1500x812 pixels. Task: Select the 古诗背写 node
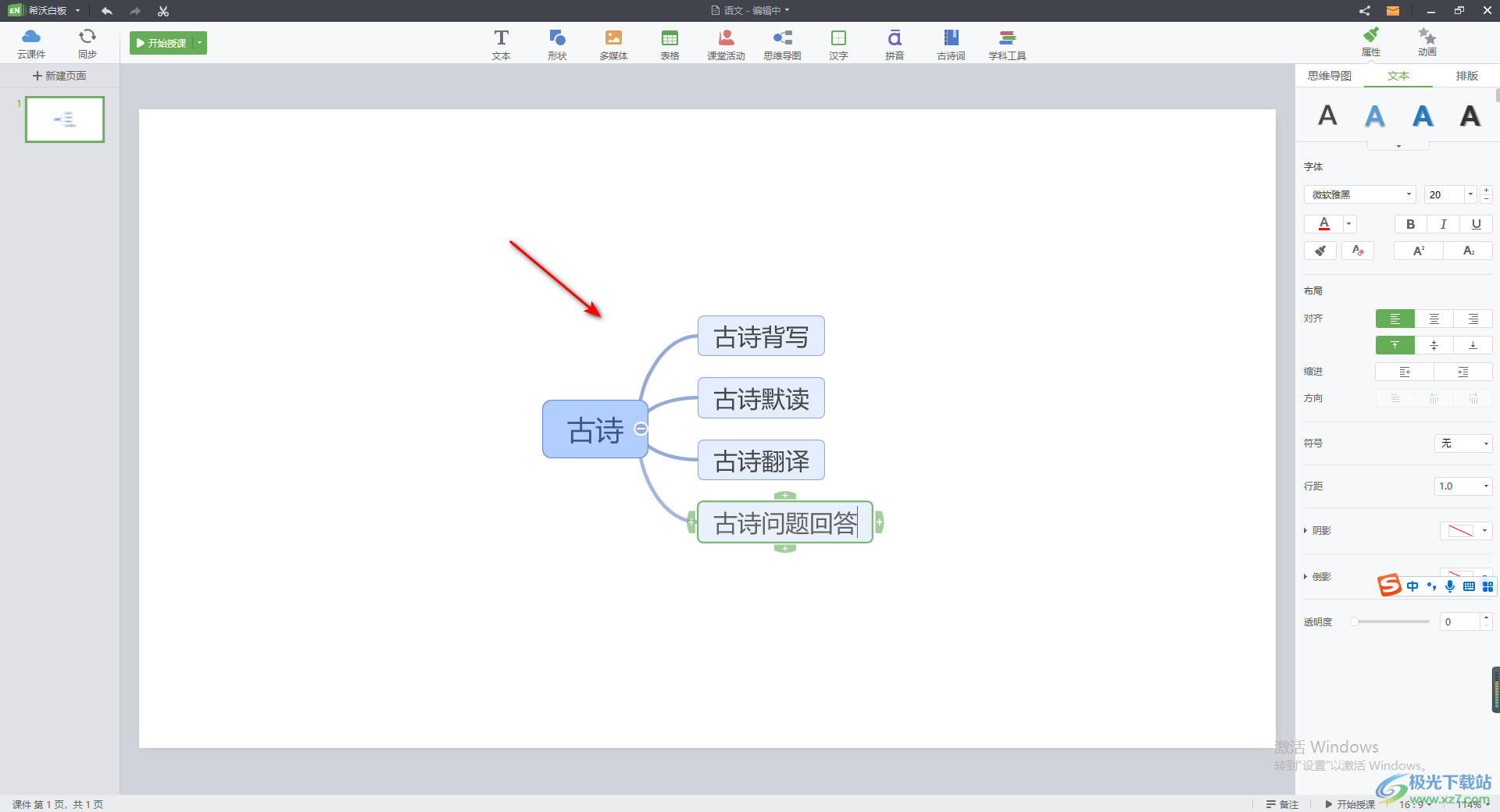pos(761,337)
